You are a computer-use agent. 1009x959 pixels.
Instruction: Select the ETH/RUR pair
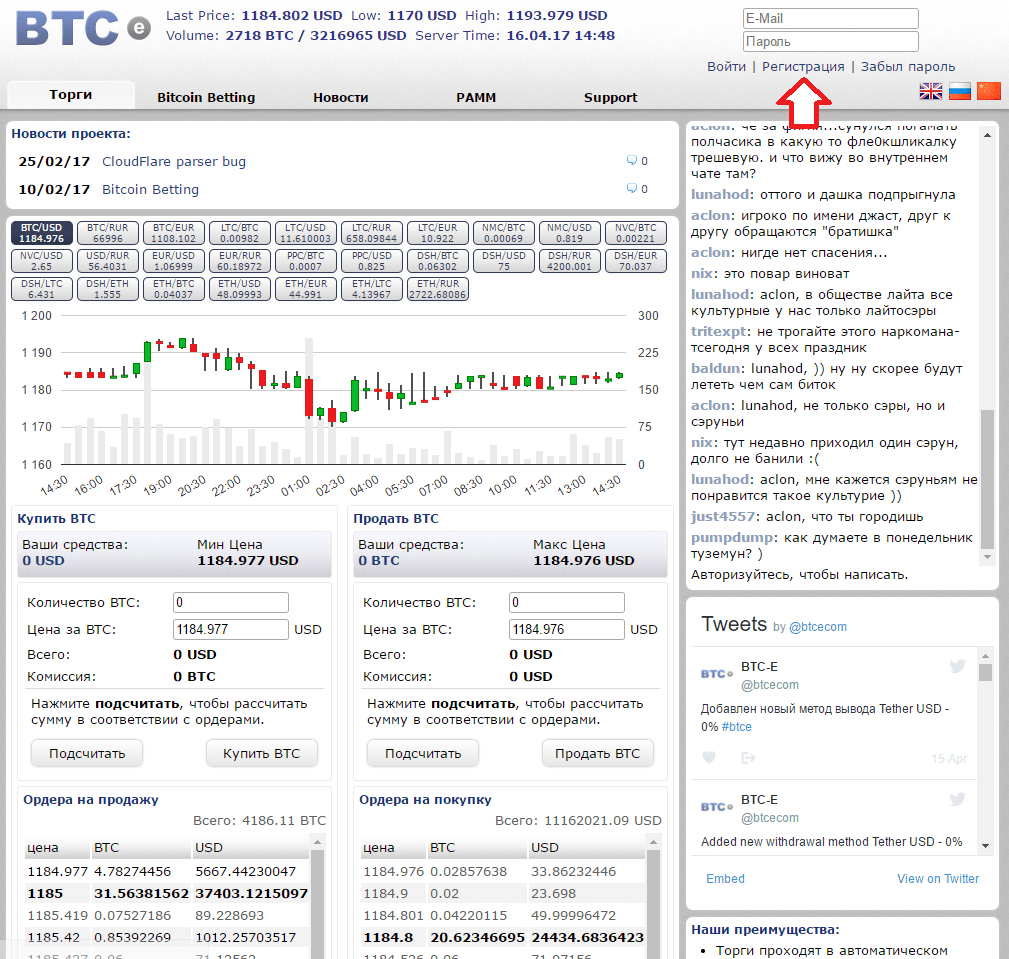438,289
